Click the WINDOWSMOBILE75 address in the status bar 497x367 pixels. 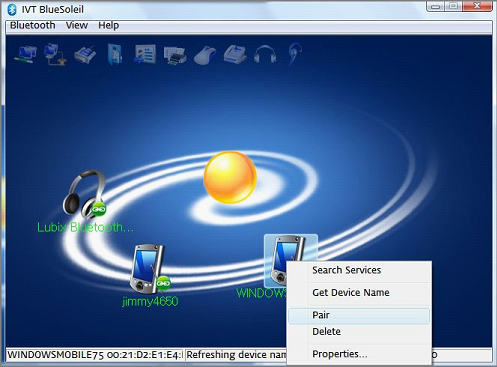pos(95,355)
